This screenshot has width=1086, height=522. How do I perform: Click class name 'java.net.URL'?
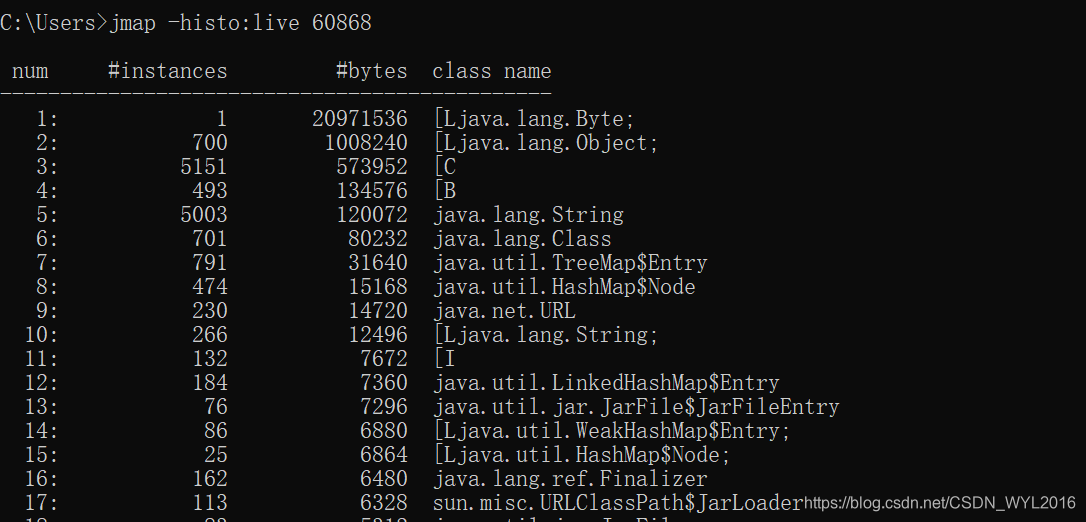(x=504, y=311)
